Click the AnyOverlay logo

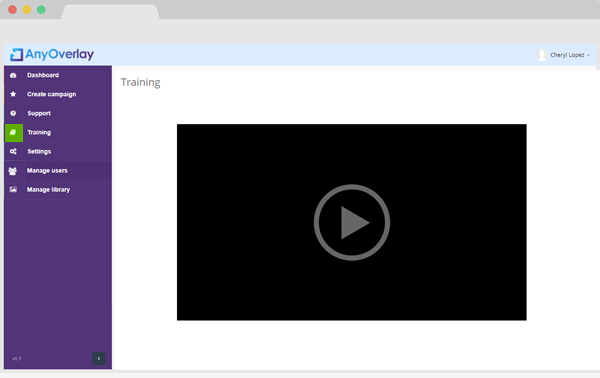tap(52, 54)
